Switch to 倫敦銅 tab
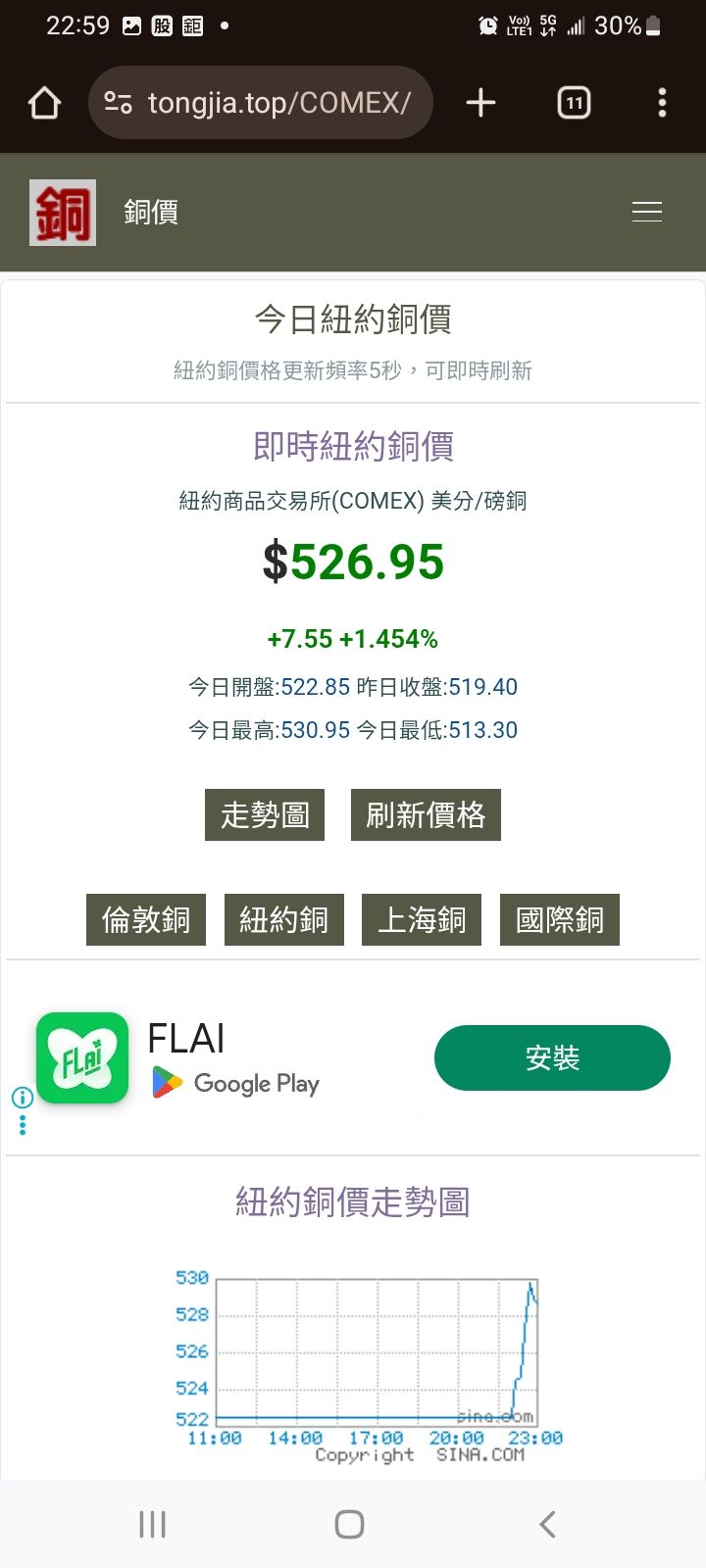 (146, 919)
